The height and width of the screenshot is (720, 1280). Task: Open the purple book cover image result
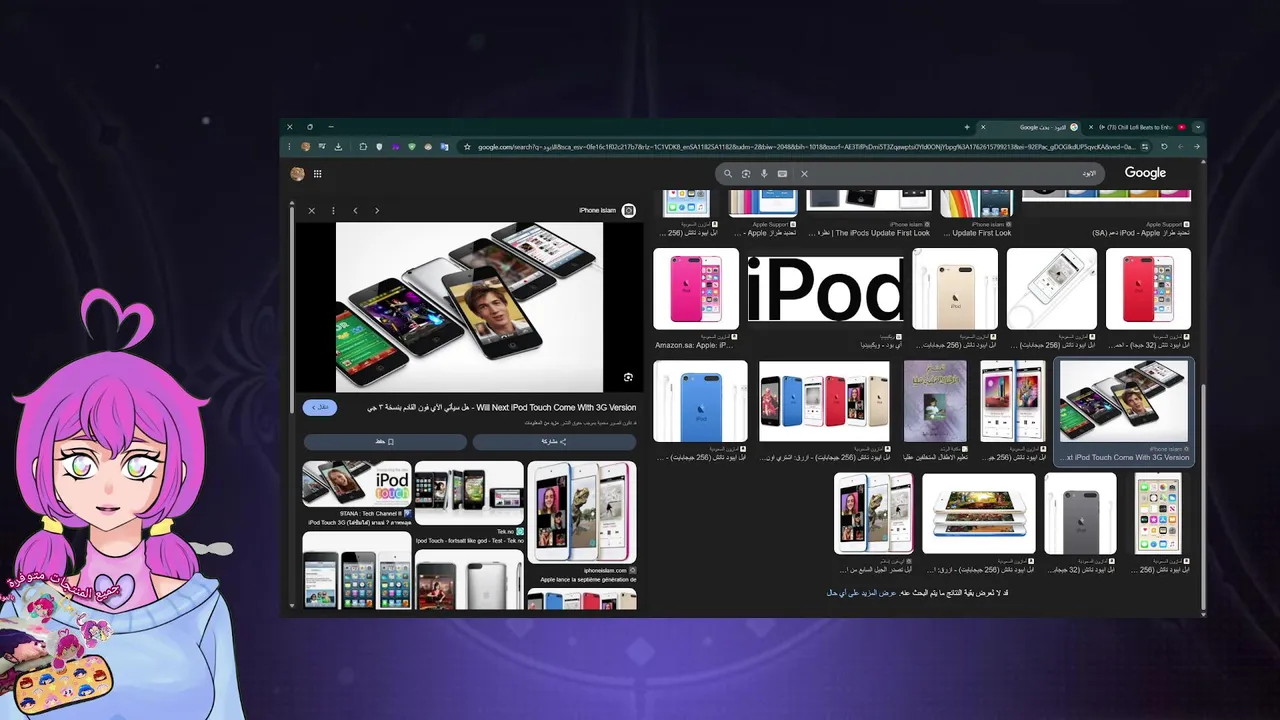(x=935, y=401)
